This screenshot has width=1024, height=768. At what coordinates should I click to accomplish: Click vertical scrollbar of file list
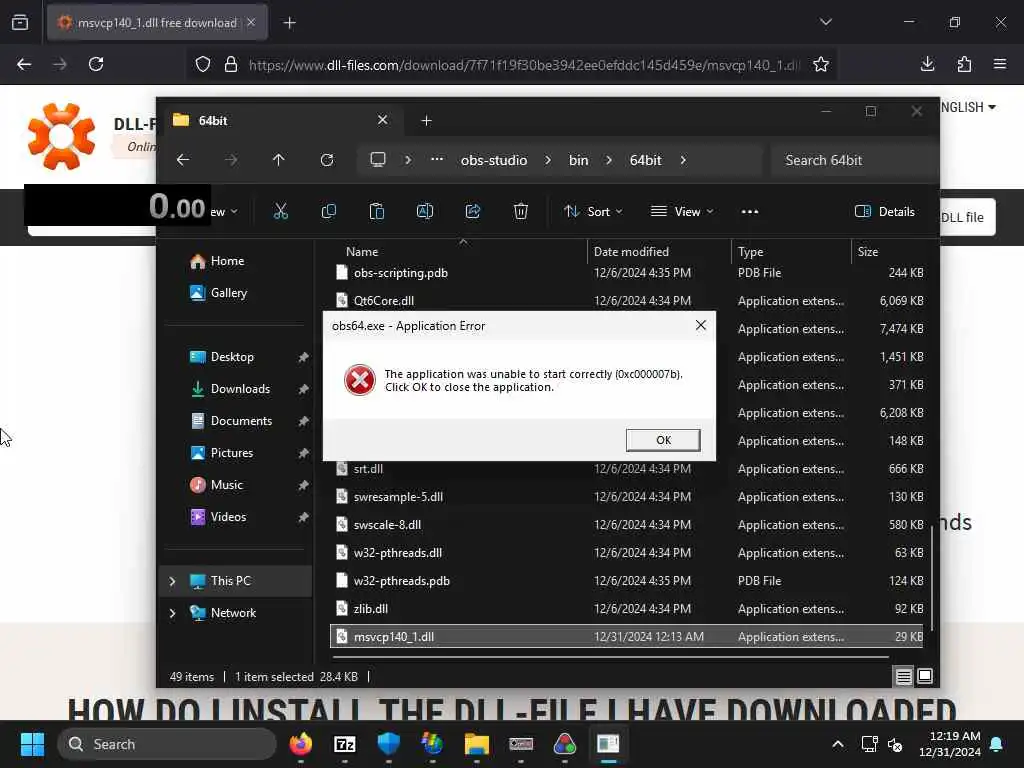click(x=932, y=578)
